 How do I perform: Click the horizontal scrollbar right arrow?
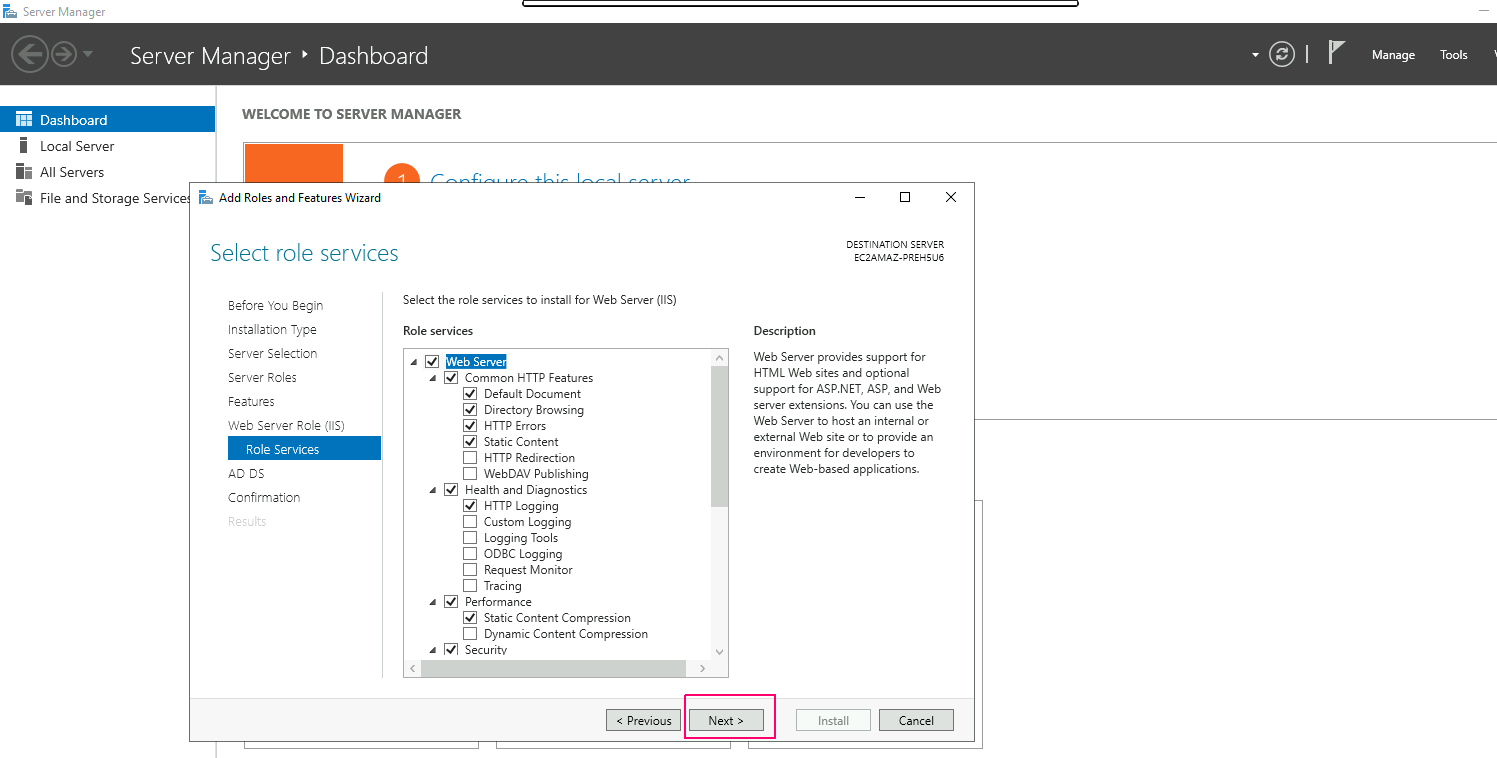[702, 669]
